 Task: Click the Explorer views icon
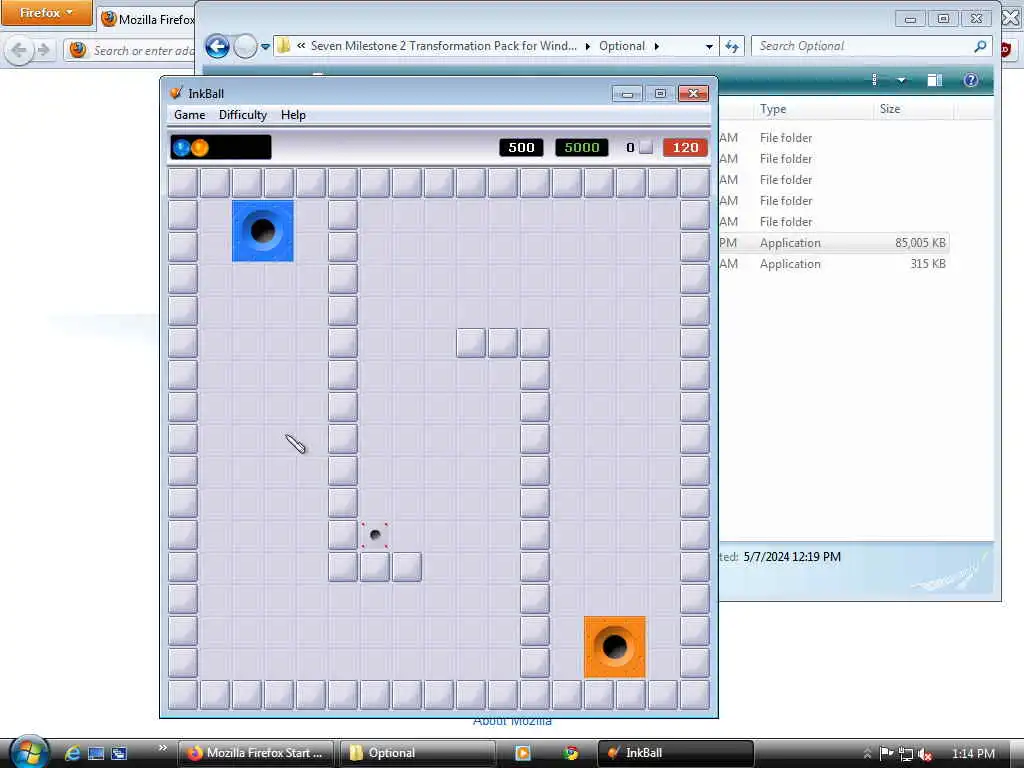coord(874,80)
